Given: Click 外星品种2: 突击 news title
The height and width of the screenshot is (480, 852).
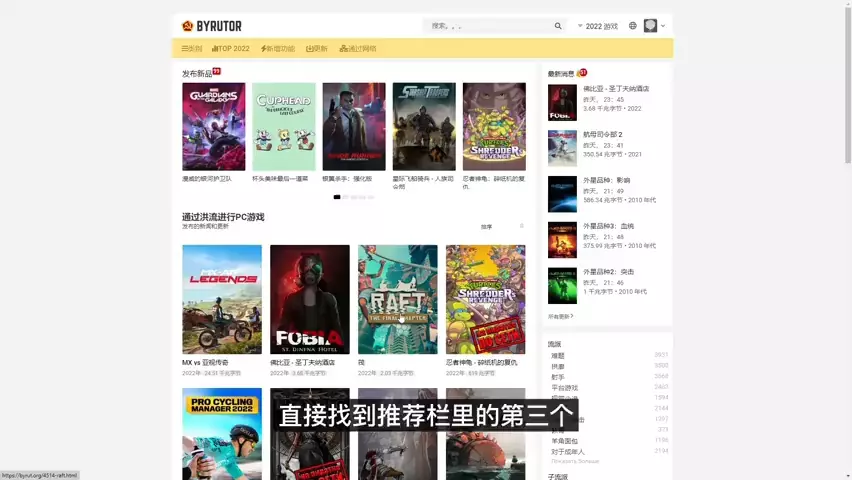Looking at the screenshot, I should click(609, 271).
